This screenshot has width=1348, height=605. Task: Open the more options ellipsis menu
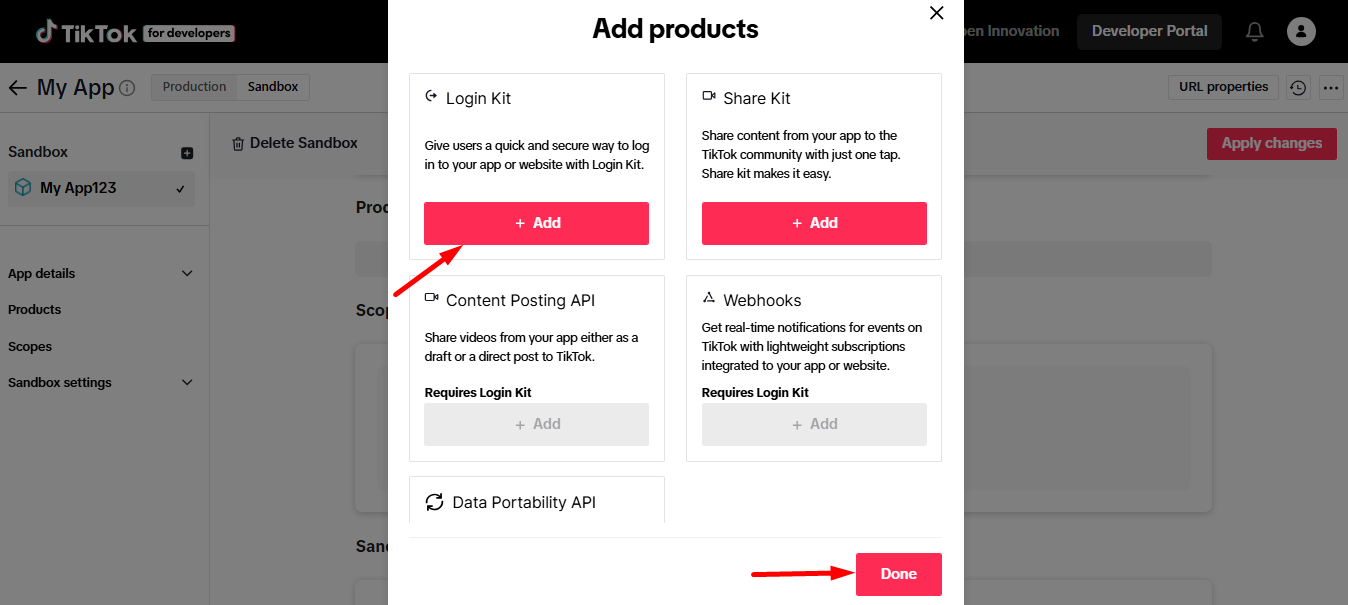(x=1331, y=88)
